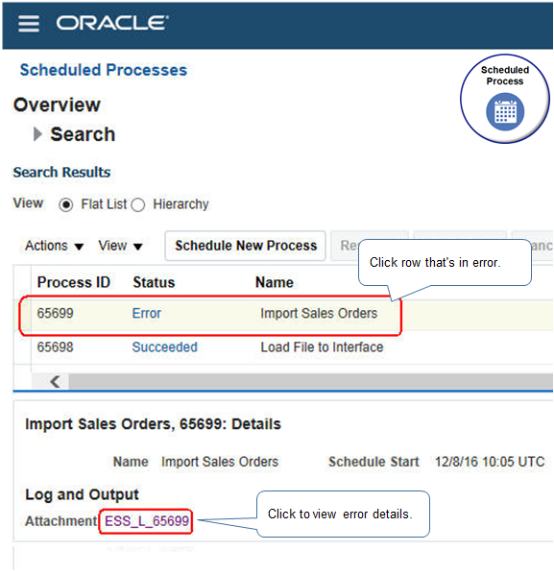Open the Actions dropdown menu

coord(54,246)
